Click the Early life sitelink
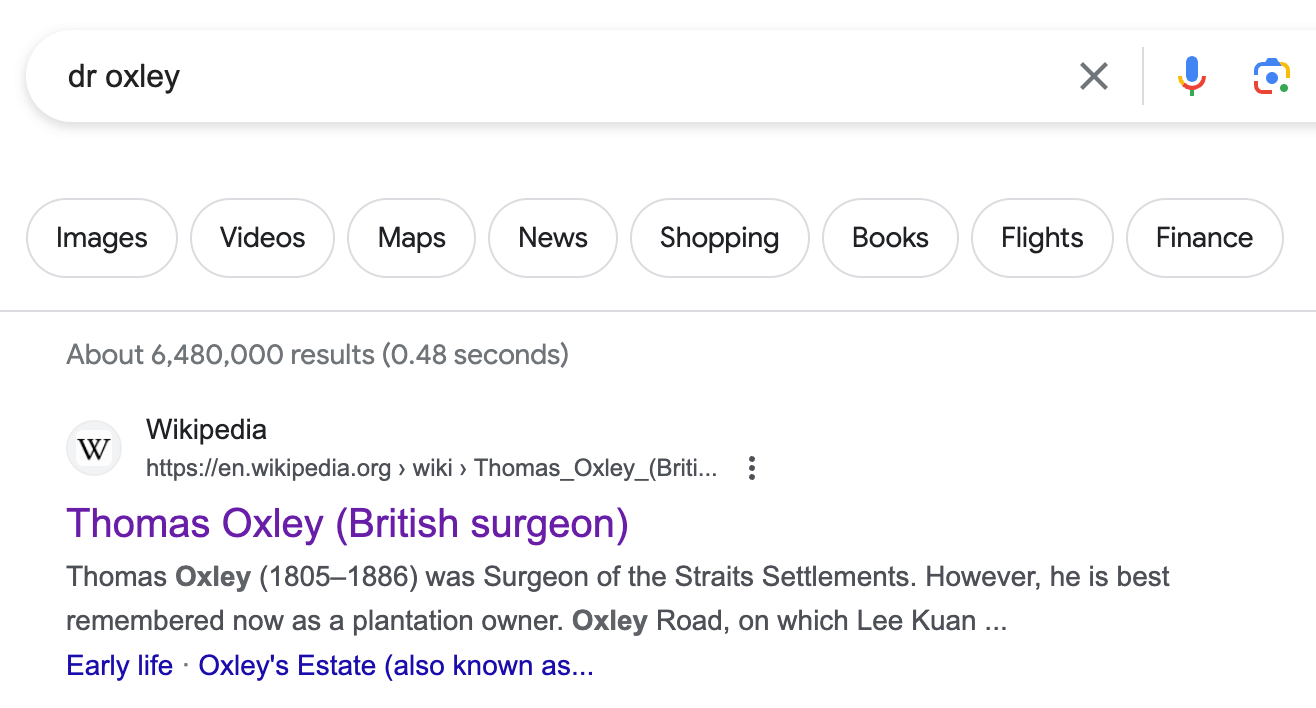This screenshot has width=1316, height=708. (x=119, y=665)
